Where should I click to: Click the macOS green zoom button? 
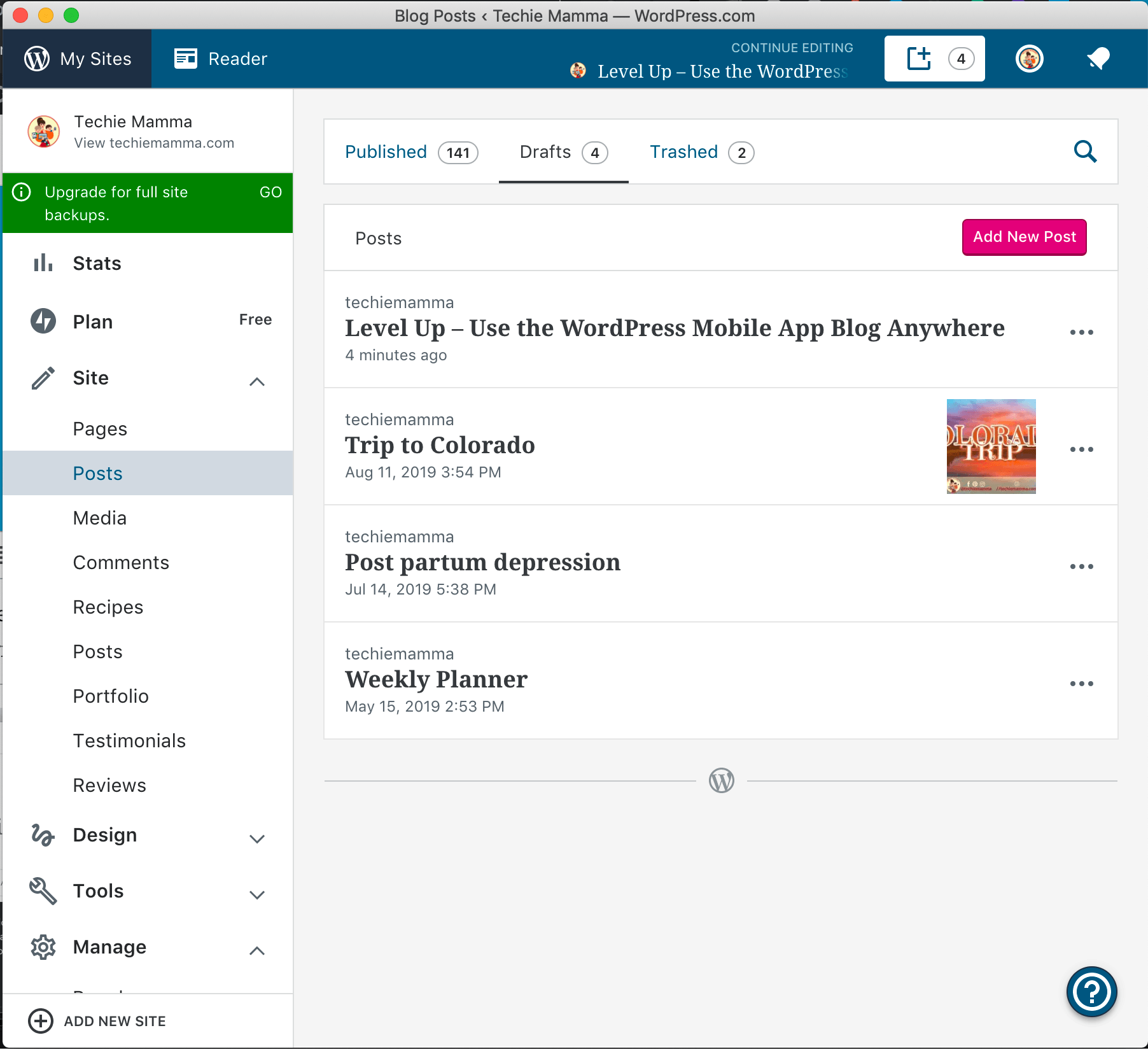(71, 15)
